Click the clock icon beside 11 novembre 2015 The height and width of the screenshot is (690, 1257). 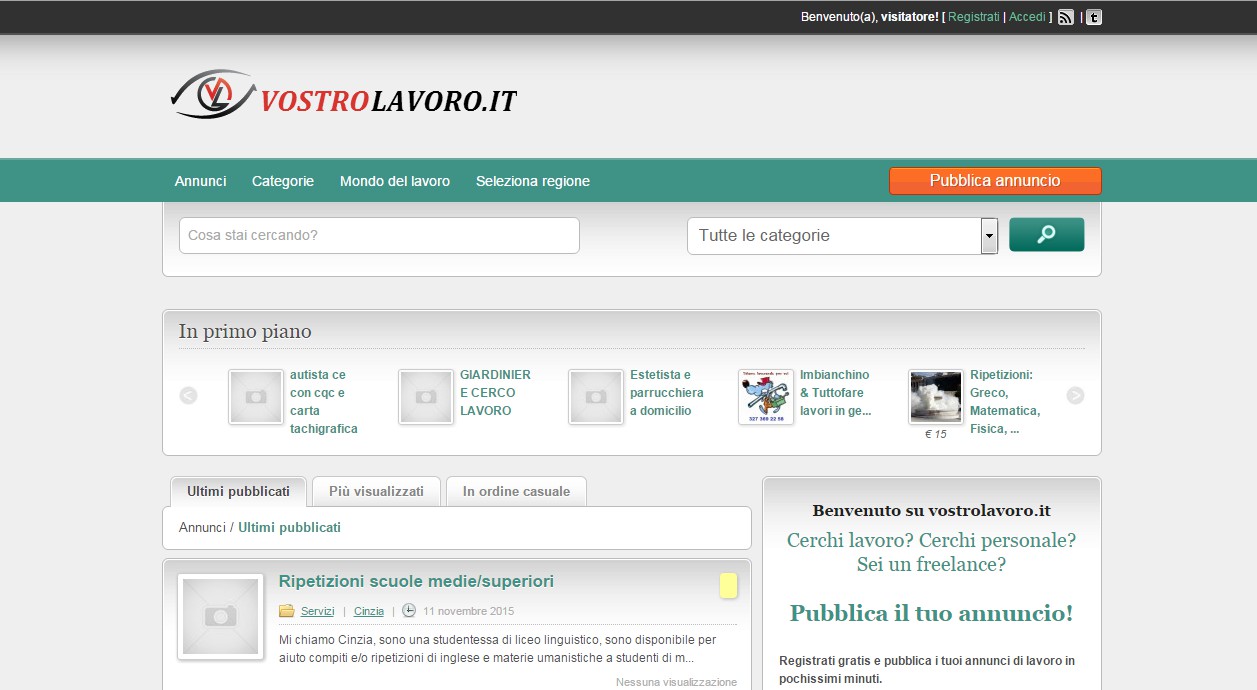coord(409,611)
